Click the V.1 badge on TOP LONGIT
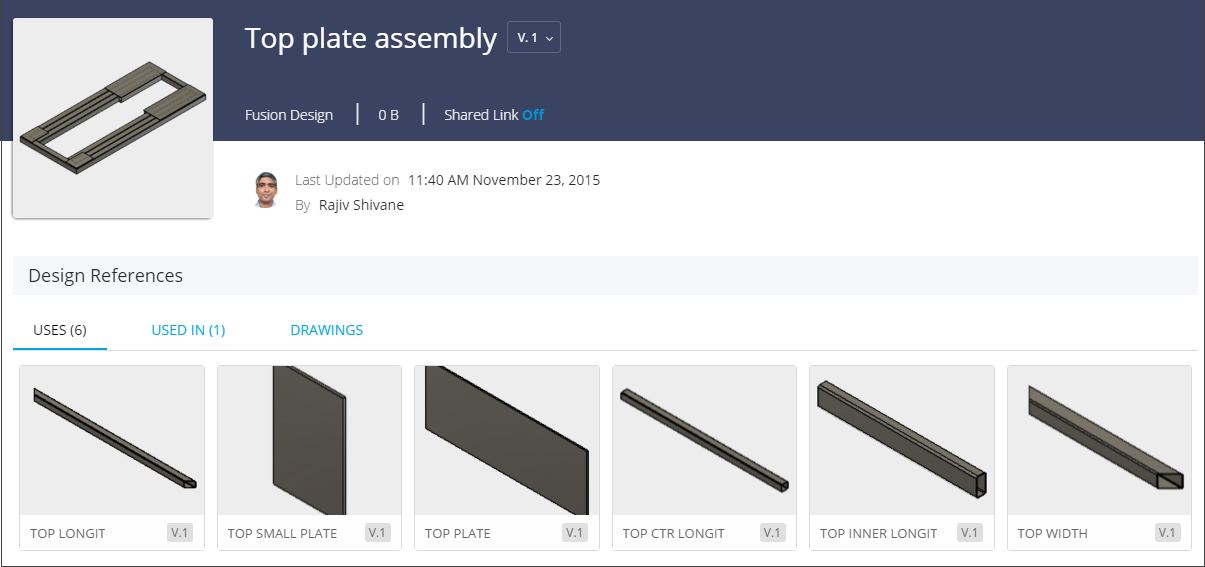Viewport: 1205px width, 567px height. 180,533
